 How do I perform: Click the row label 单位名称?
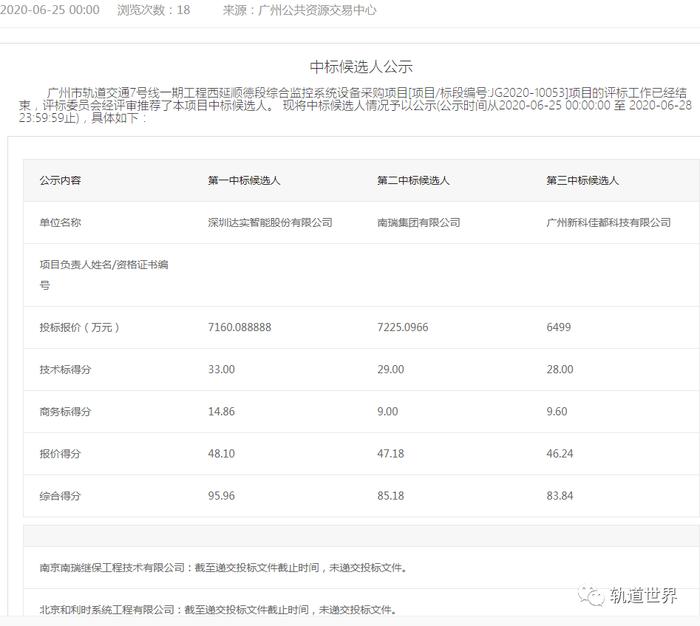coord(60,222)
